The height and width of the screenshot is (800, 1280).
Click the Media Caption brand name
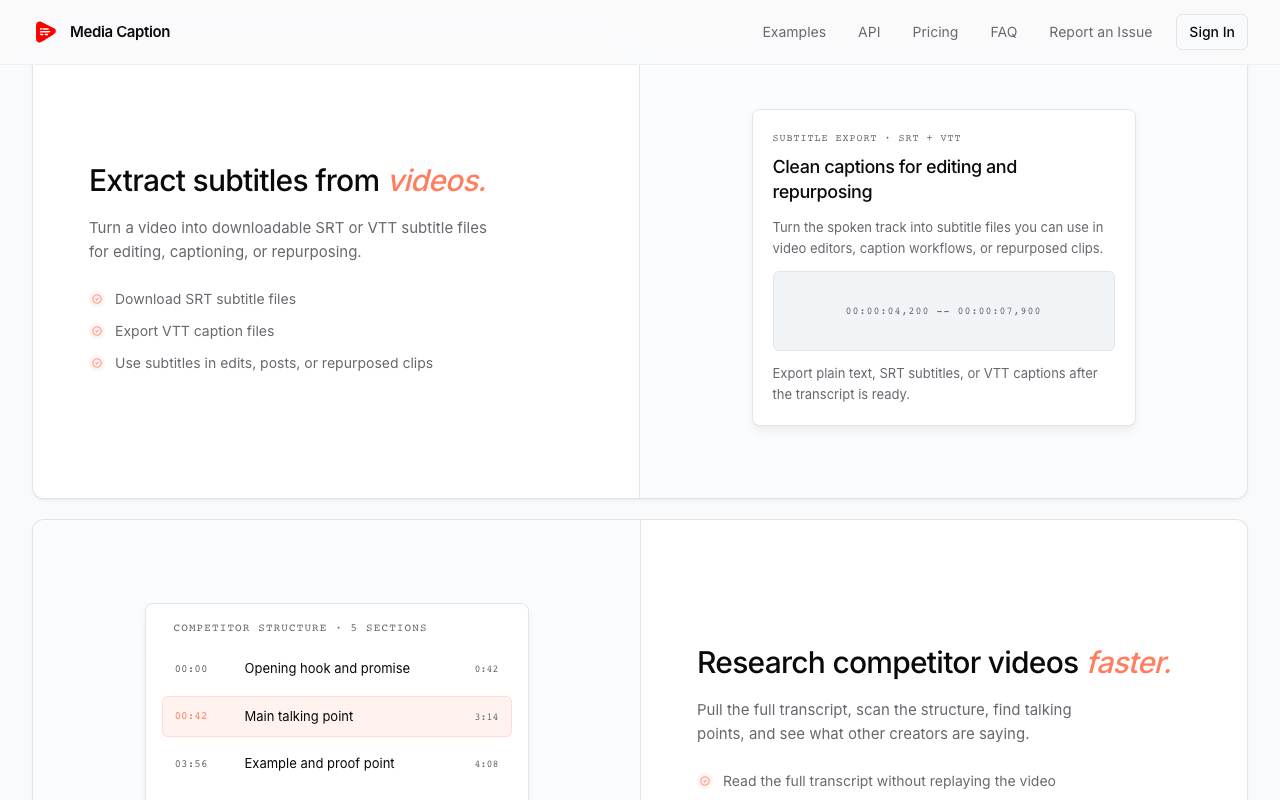(120, 32)
